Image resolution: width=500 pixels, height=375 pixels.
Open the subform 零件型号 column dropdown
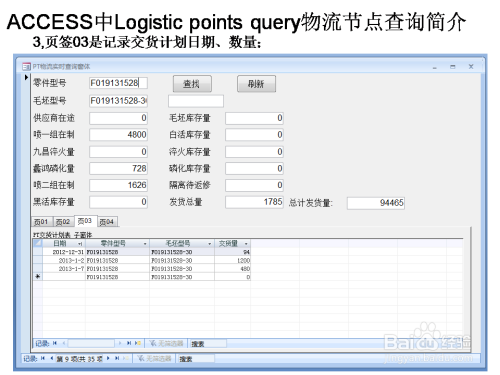(x=145, y=244)
